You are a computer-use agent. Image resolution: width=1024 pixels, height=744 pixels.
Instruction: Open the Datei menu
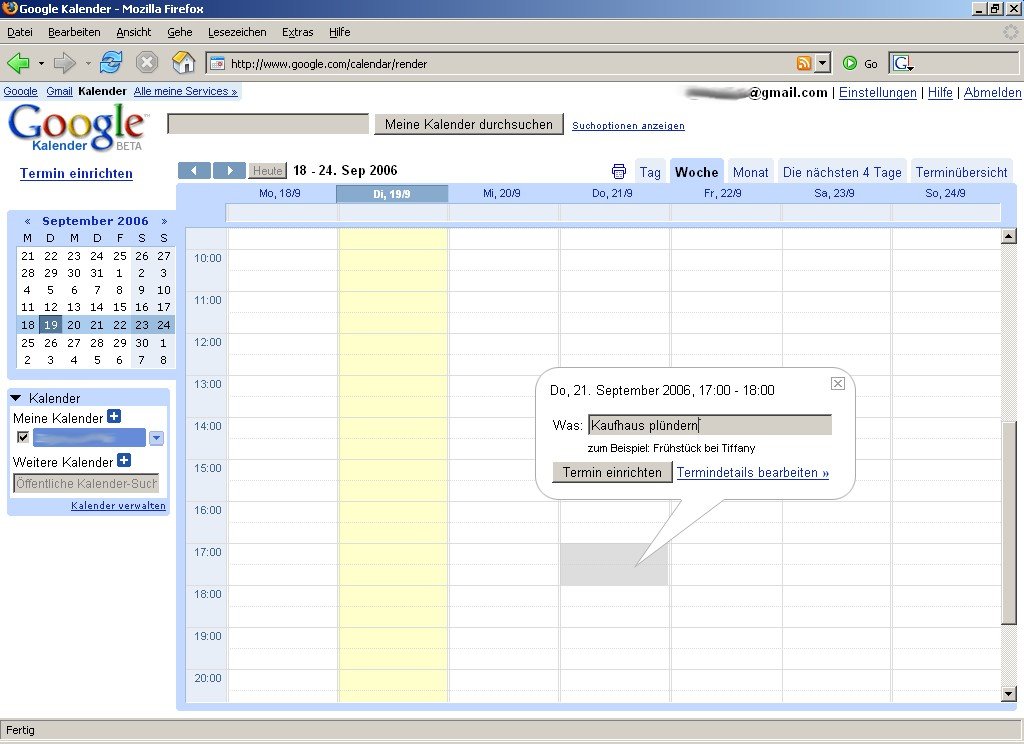pyautogui.click(x=20, y=32)
